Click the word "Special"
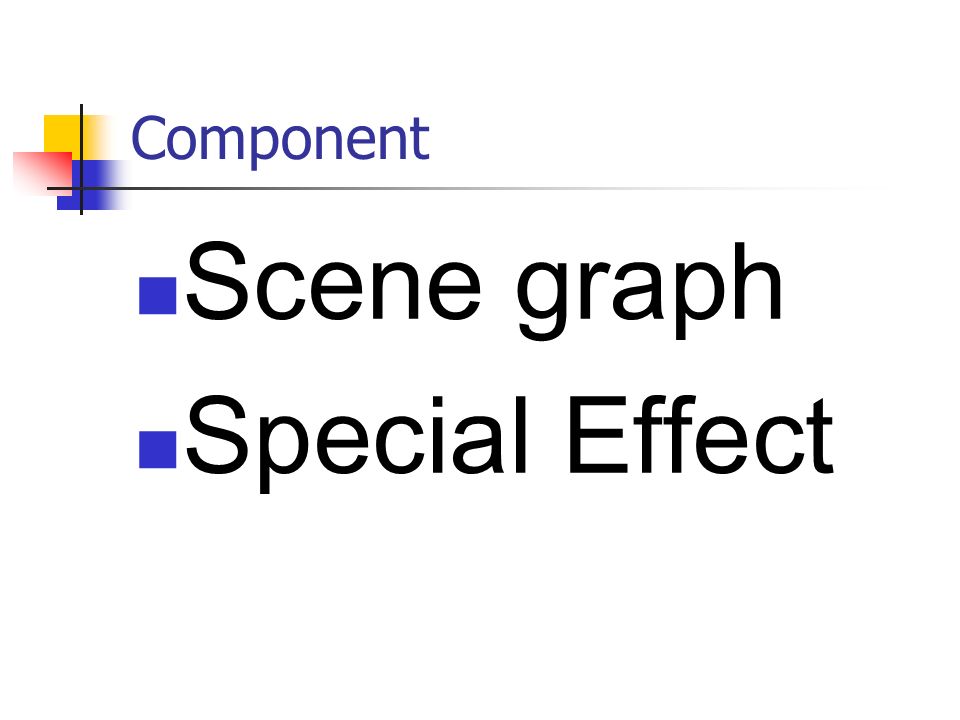Screen dimensions: 960x720 click(x=356, y=442)
